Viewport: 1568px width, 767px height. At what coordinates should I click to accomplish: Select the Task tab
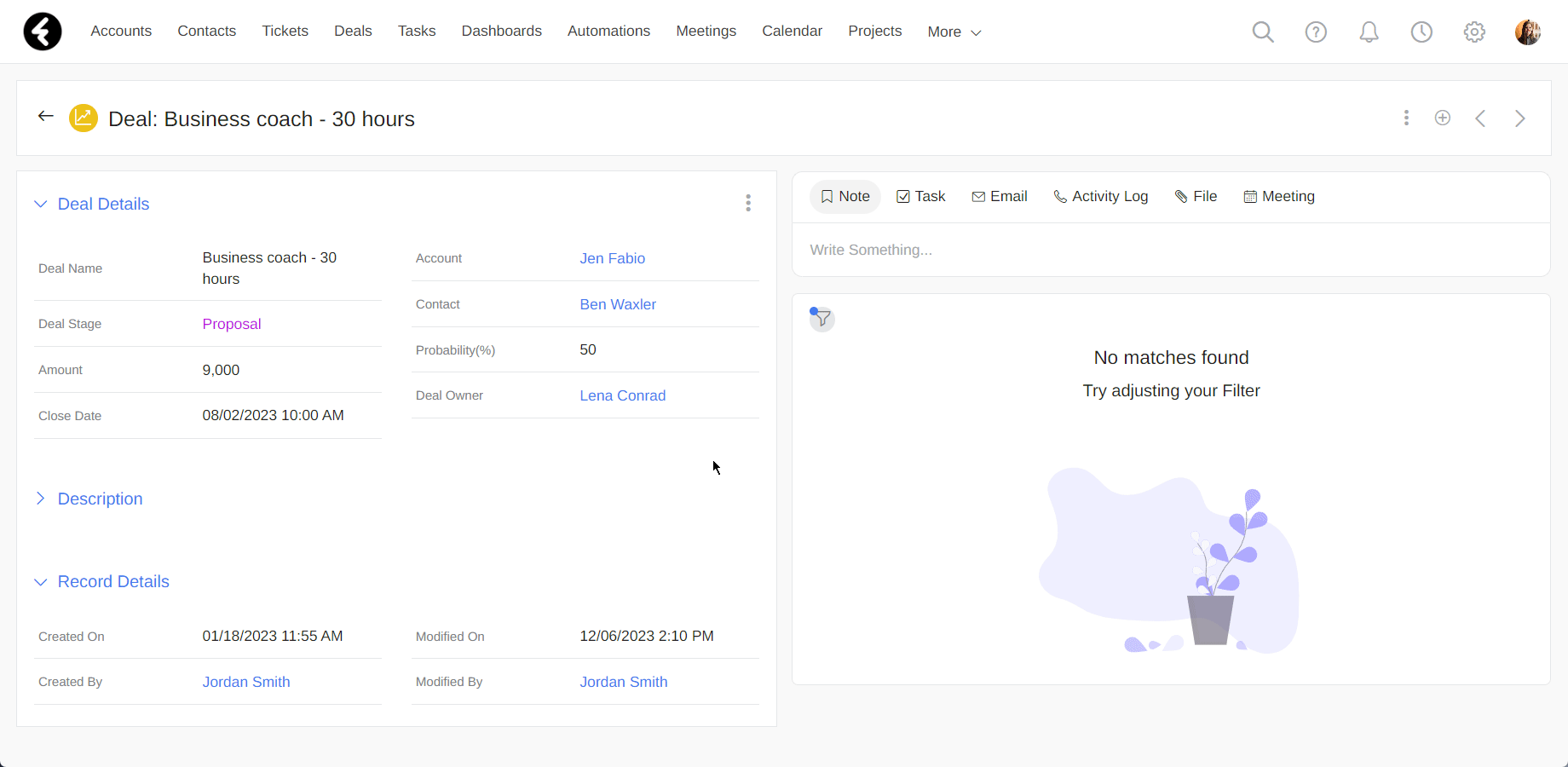[921, 197]
